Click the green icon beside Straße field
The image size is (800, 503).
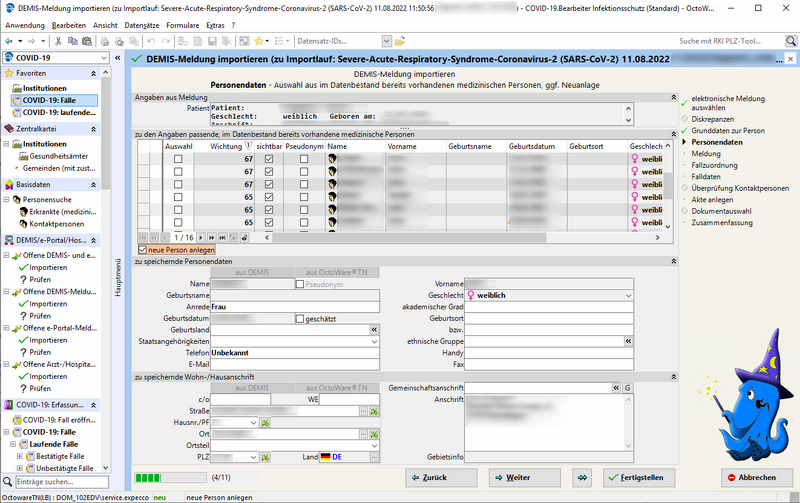tap(375, 411)
